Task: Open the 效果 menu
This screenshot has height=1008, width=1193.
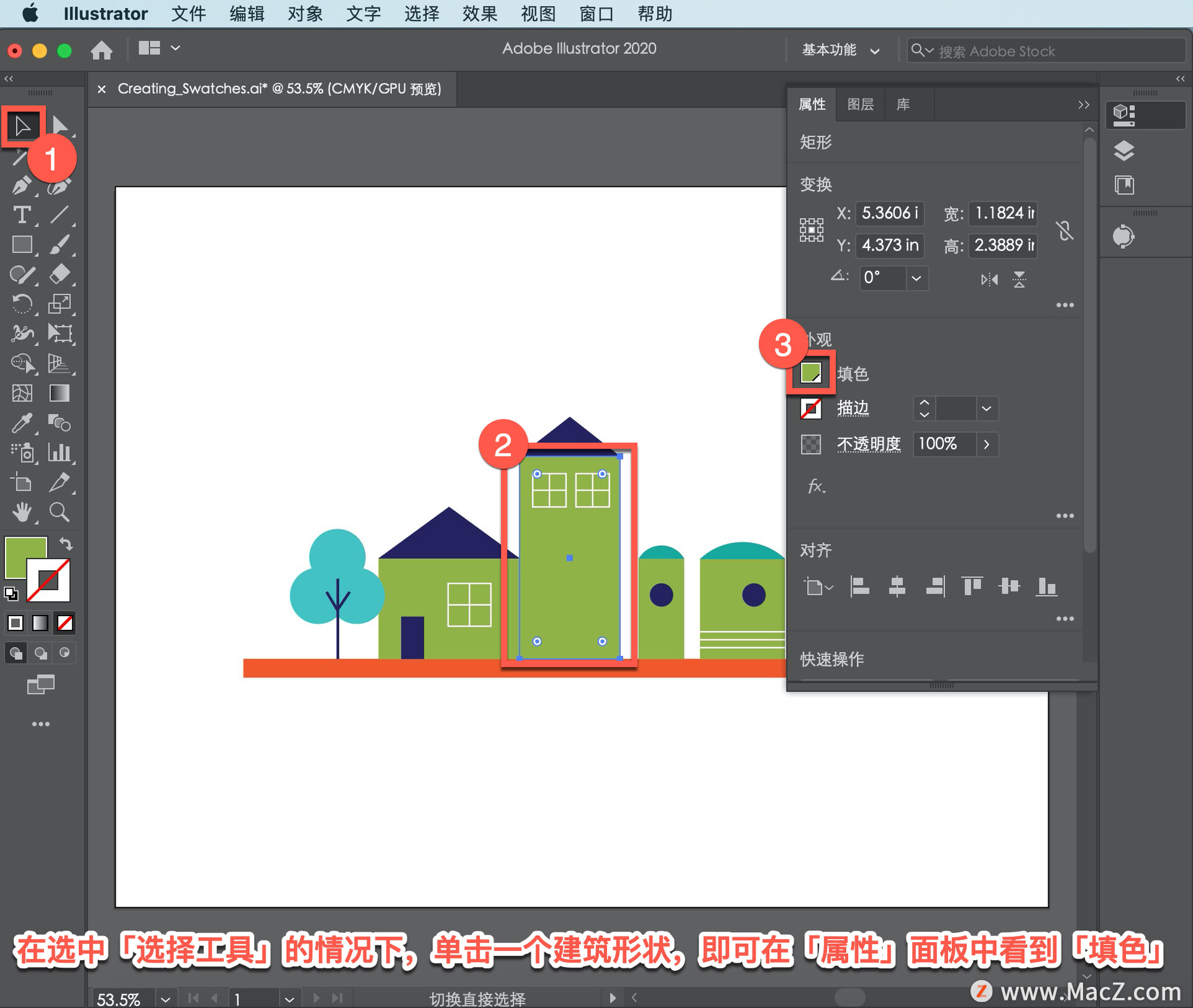Action: click(479, 14)
